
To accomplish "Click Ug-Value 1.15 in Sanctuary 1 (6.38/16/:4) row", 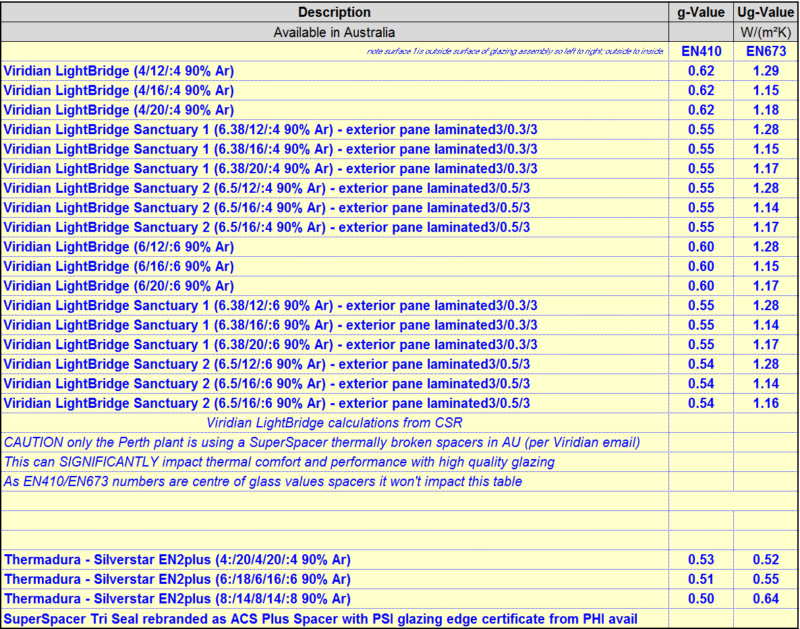I will click(x=766, y=149).
